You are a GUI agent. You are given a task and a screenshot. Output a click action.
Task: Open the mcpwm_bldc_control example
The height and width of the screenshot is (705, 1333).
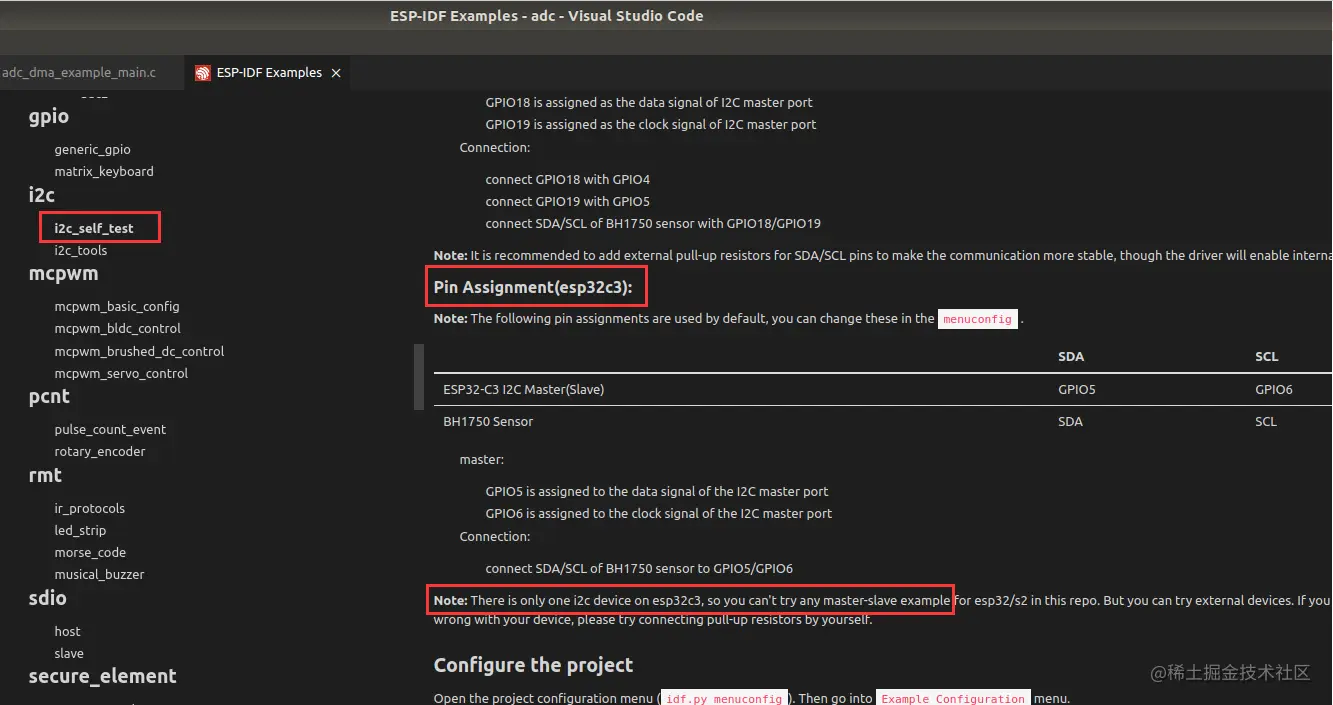[x=118, y=328]
